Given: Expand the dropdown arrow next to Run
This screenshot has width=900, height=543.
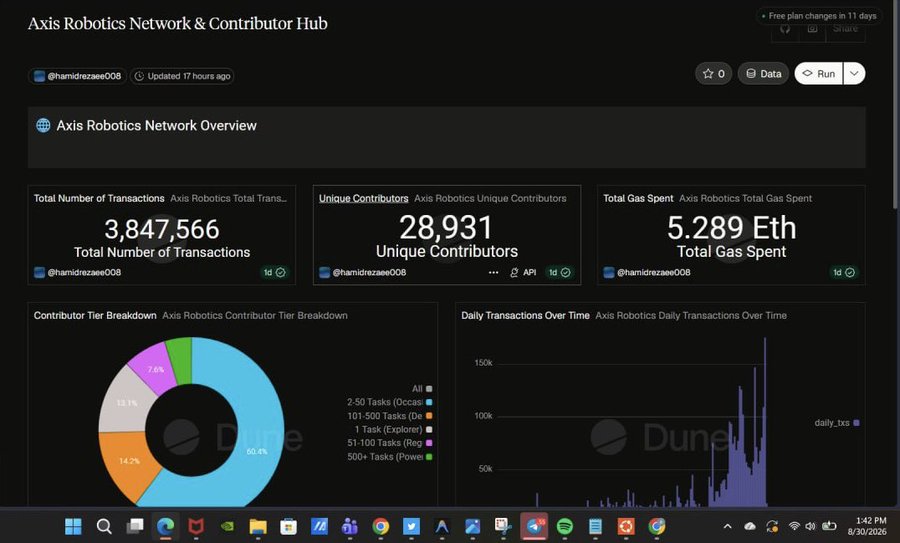Looking at the screenshot, I should click(x=854, y=73).
